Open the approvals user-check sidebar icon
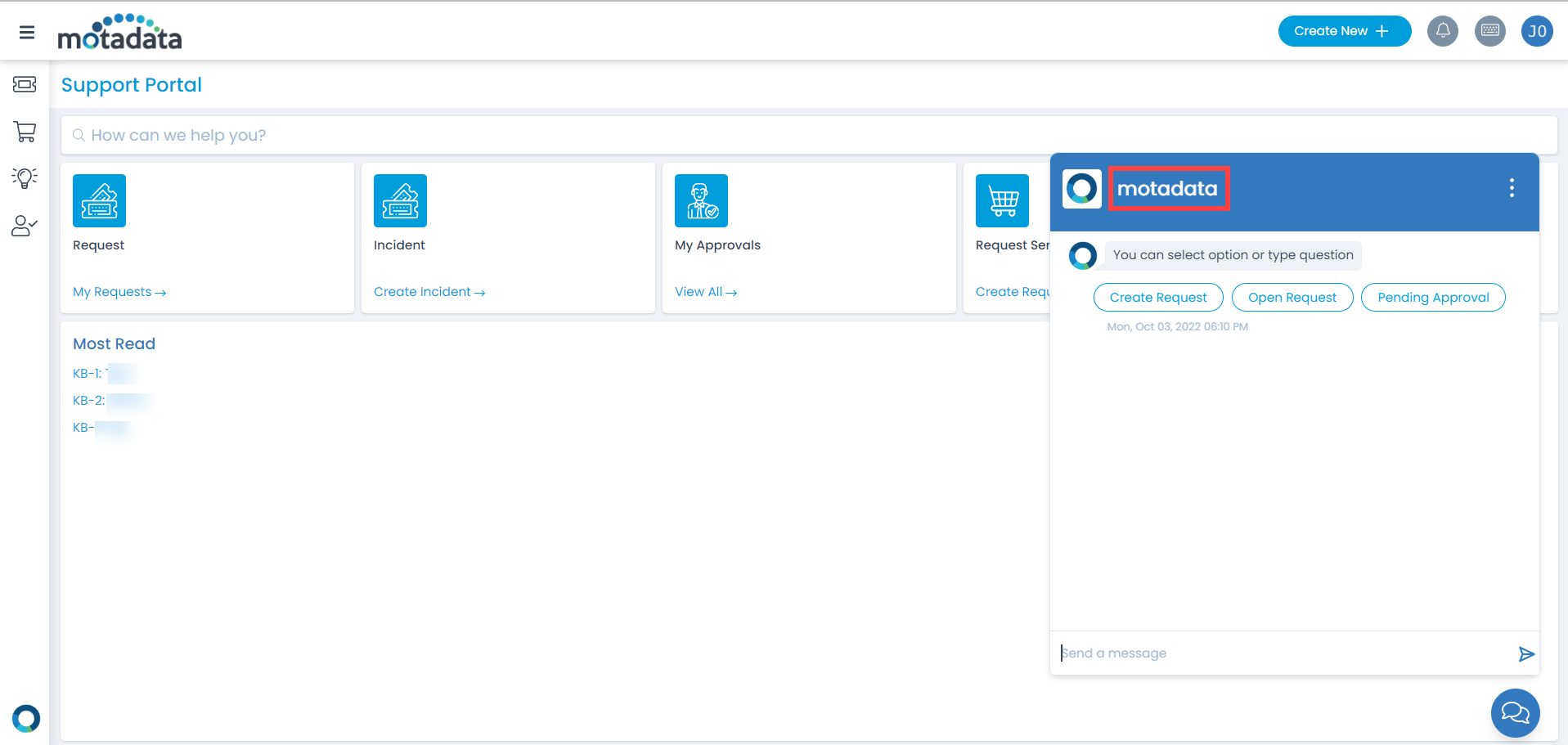Image resolution: width=1568 pixels, height=745 pixels. (25, 226)
